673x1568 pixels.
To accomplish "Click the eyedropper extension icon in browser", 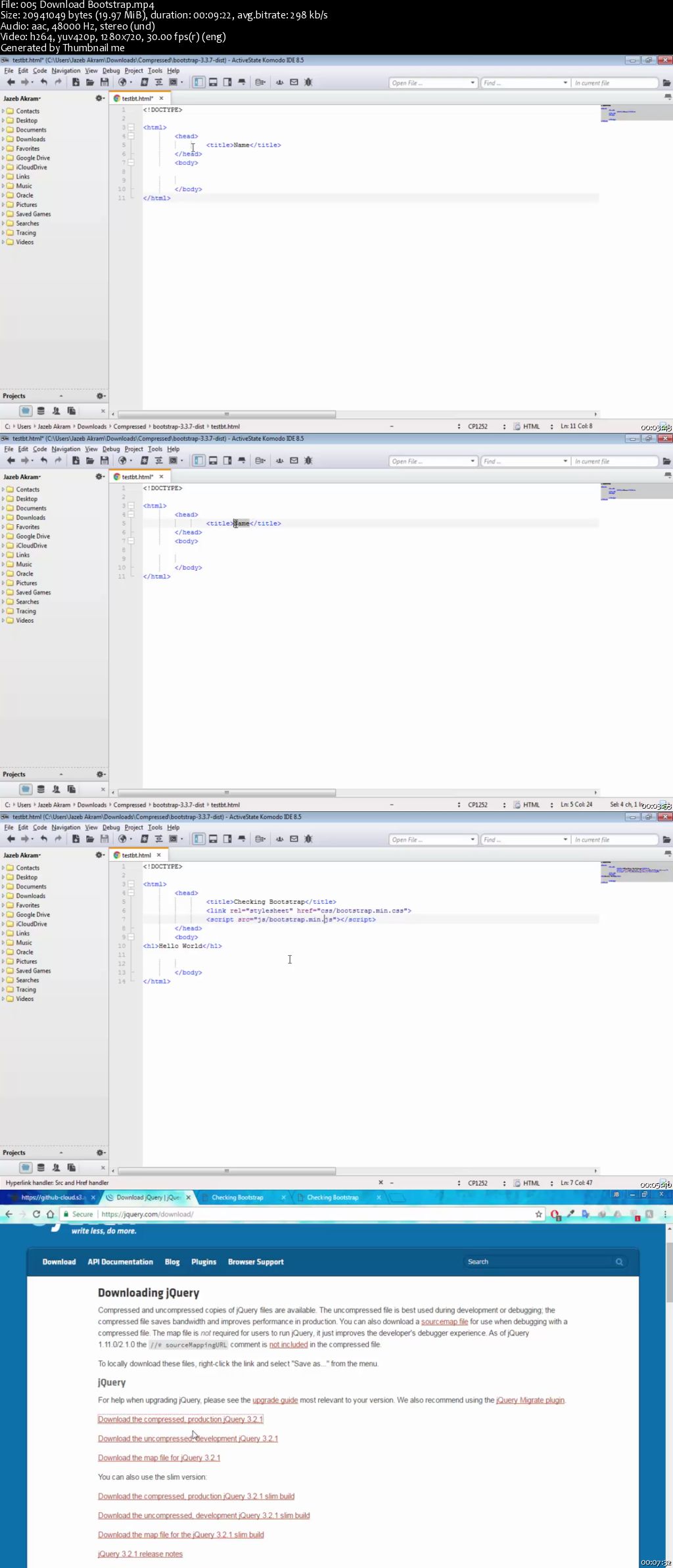I will pos(570,1214).
